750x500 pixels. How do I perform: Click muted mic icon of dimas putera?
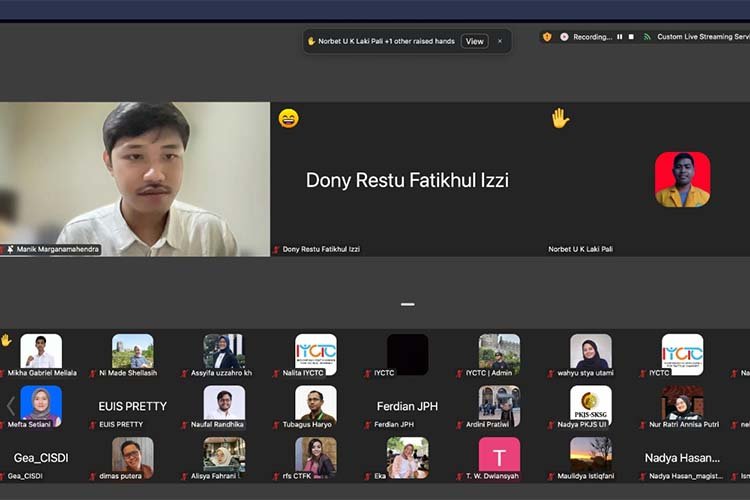(93, 477)
